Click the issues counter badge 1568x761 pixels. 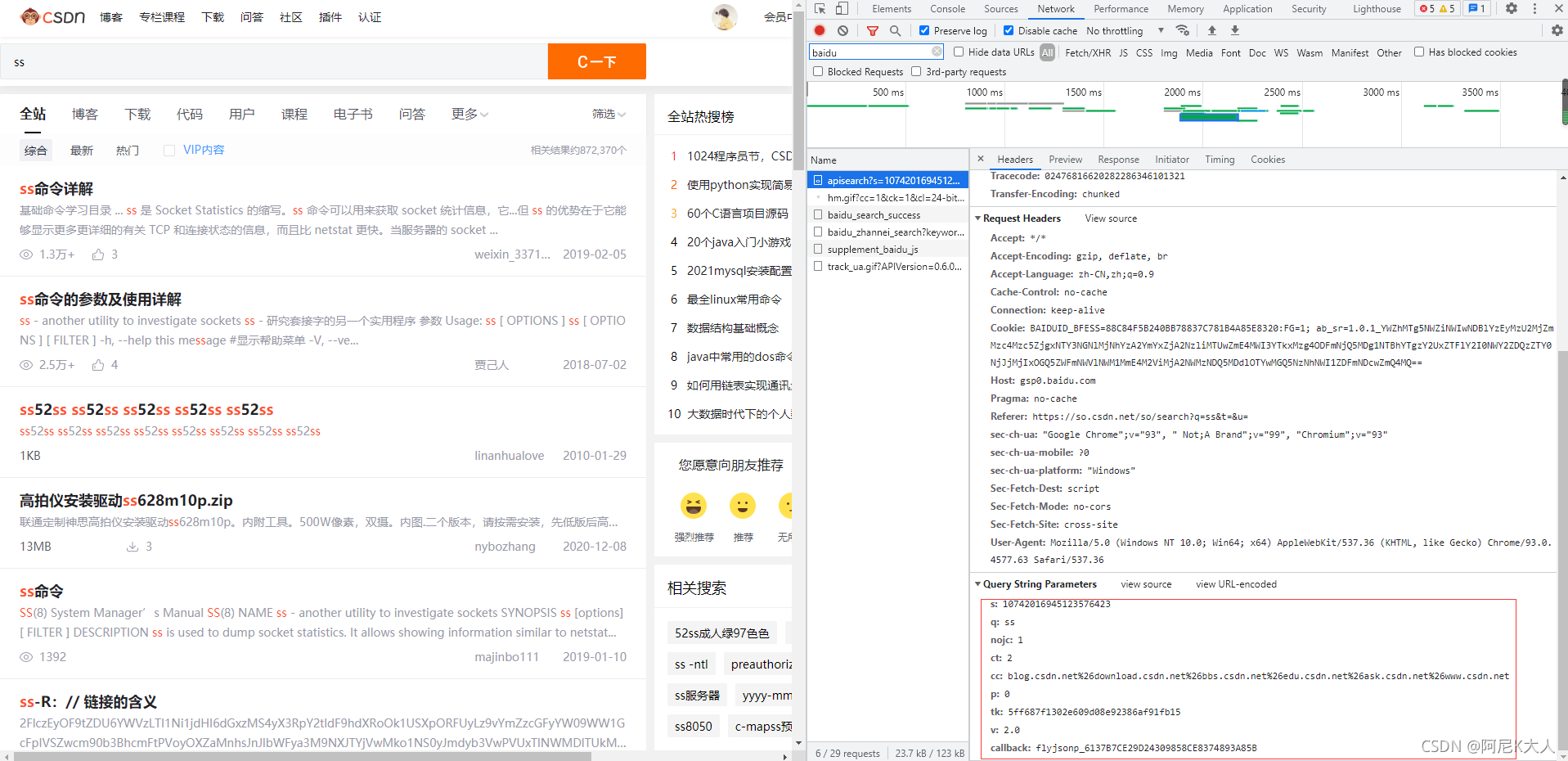point(1476,9)
